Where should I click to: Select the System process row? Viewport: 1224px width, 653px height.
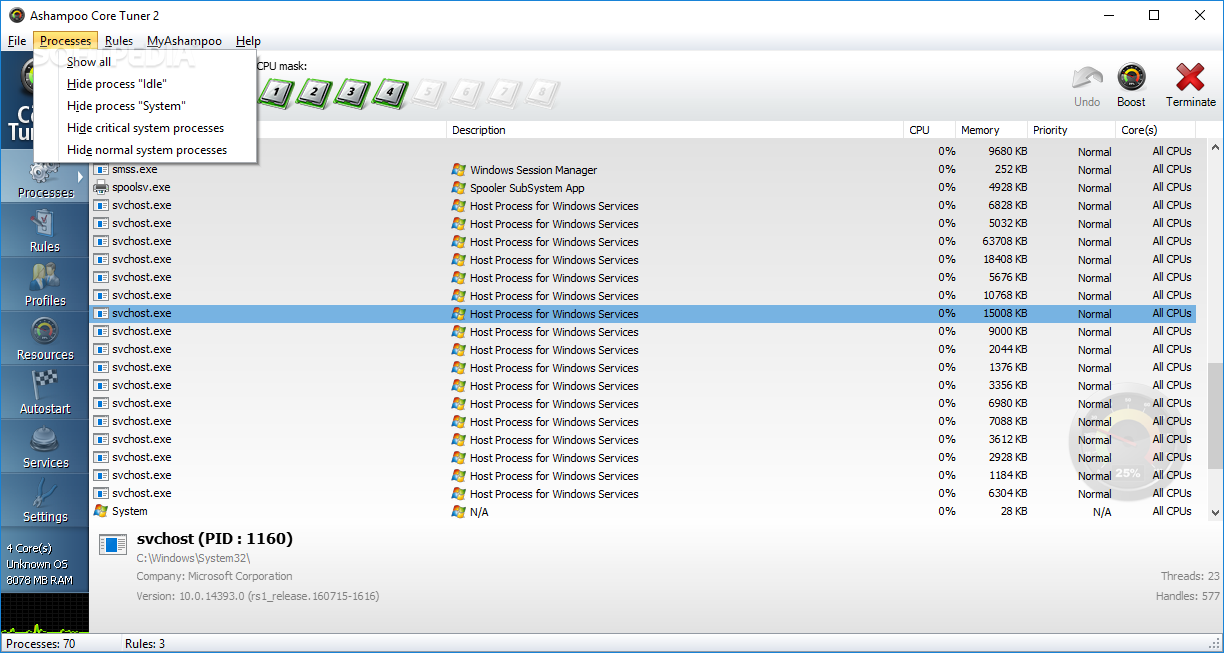pyautogui.click(x=643, y=512)
